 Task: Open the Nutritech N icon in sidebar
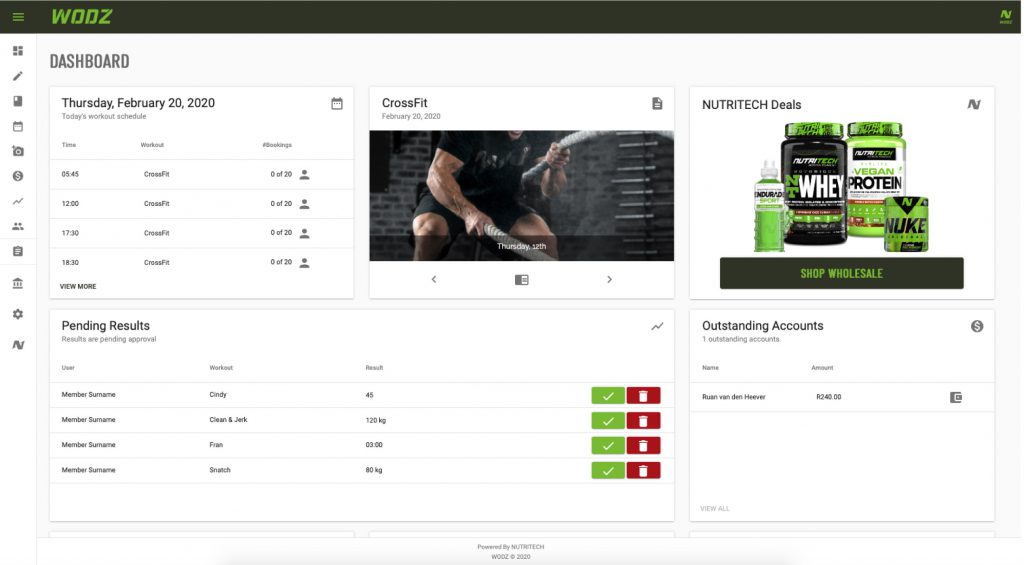(18, 345)
